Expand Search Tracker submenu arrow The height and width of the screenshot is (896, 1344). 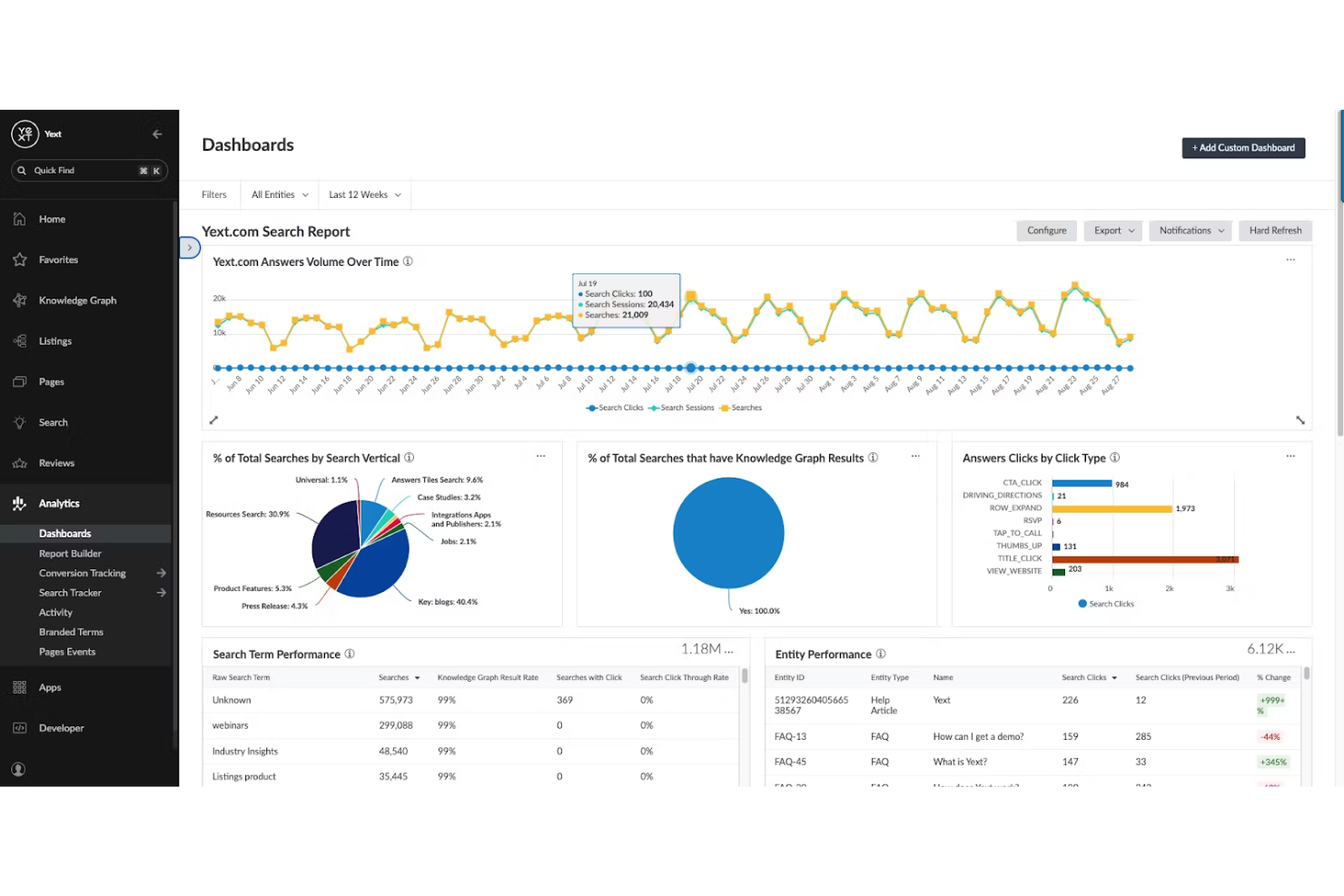(x=161, y=593)
